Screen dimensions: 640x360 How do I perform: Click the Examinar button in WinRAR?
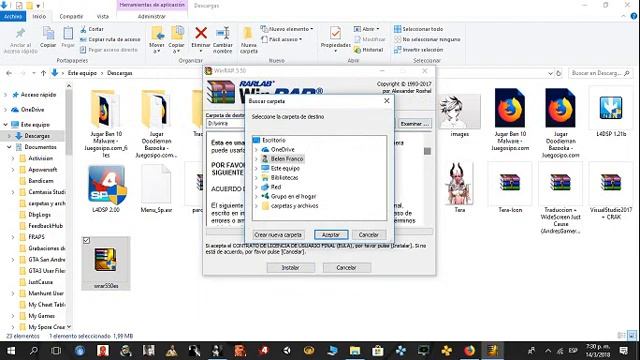click(x=414, y=124)
